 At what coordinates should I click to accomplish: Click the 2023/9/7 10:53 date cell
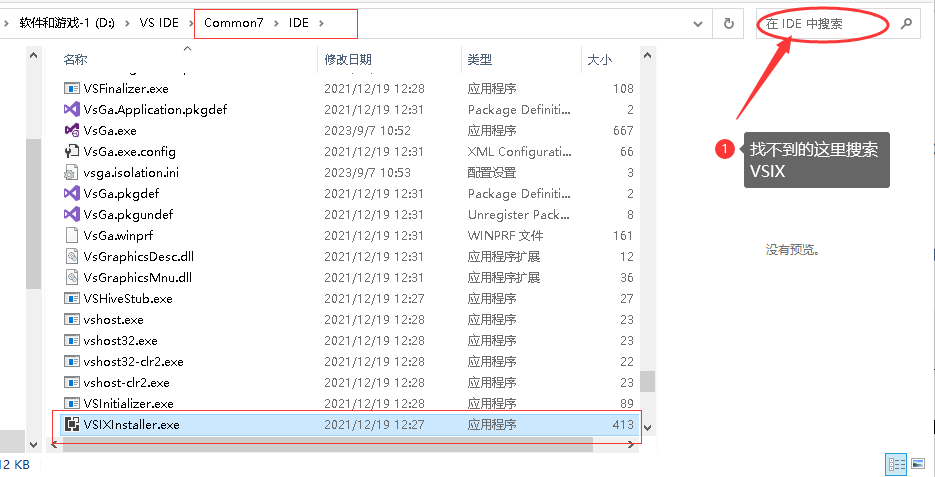pos(368,173)
